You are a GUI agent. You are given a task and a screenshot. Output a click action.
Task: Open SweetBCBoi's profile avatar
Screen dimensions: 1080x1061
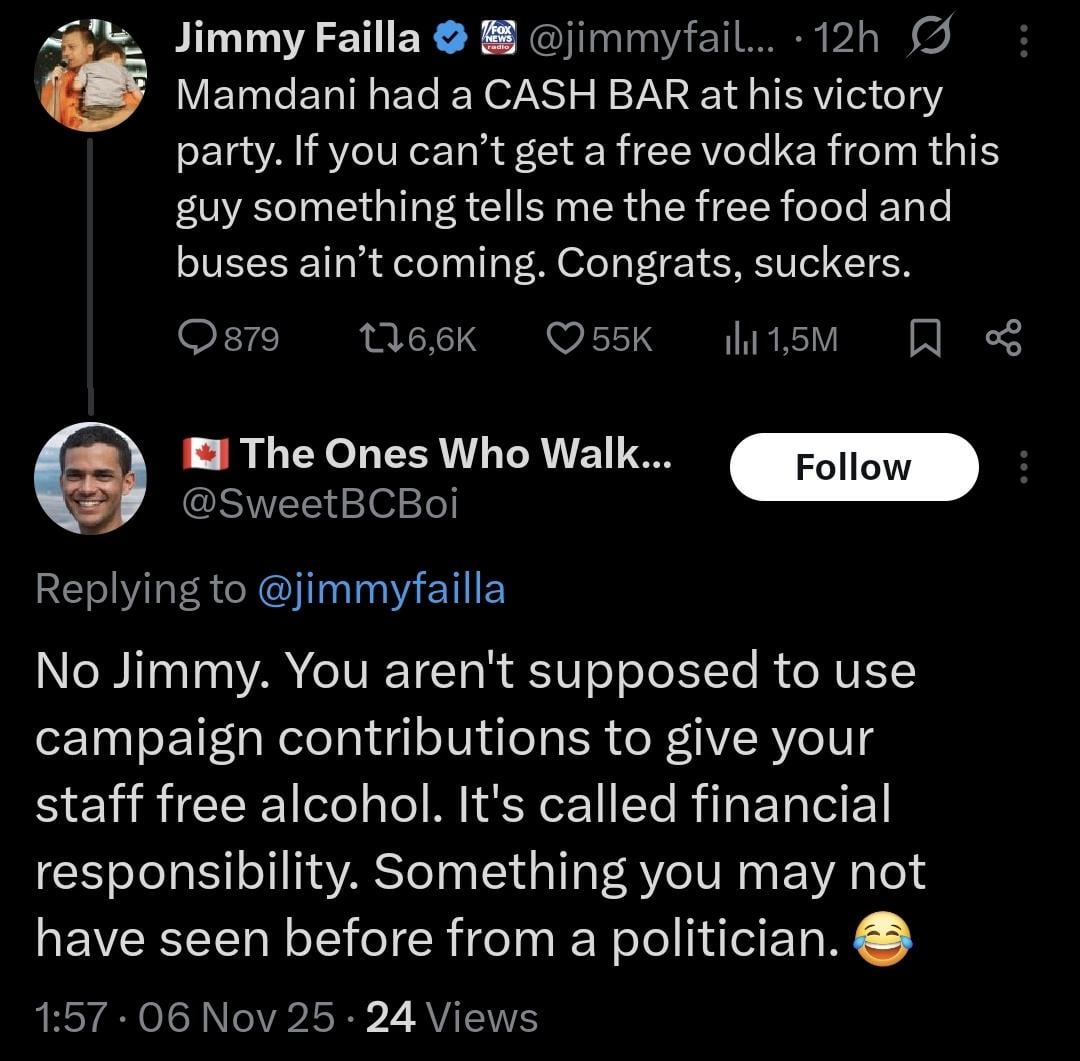point(90,478)
